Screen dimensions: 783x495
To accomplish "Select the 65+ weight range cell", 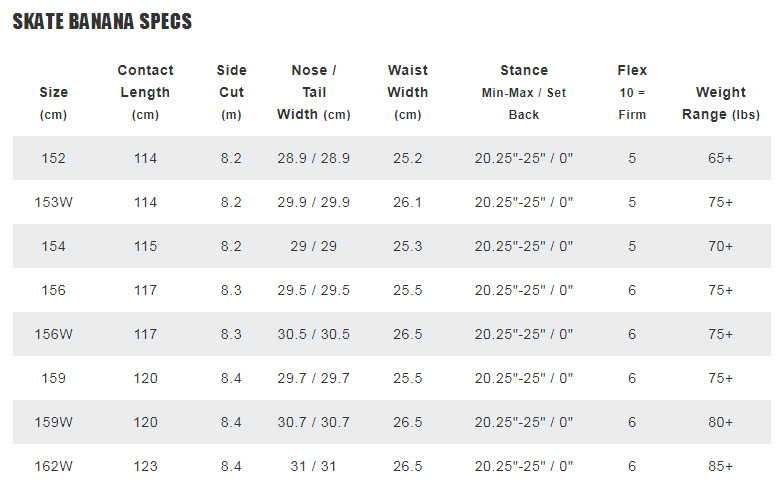I will pos(721,158).
